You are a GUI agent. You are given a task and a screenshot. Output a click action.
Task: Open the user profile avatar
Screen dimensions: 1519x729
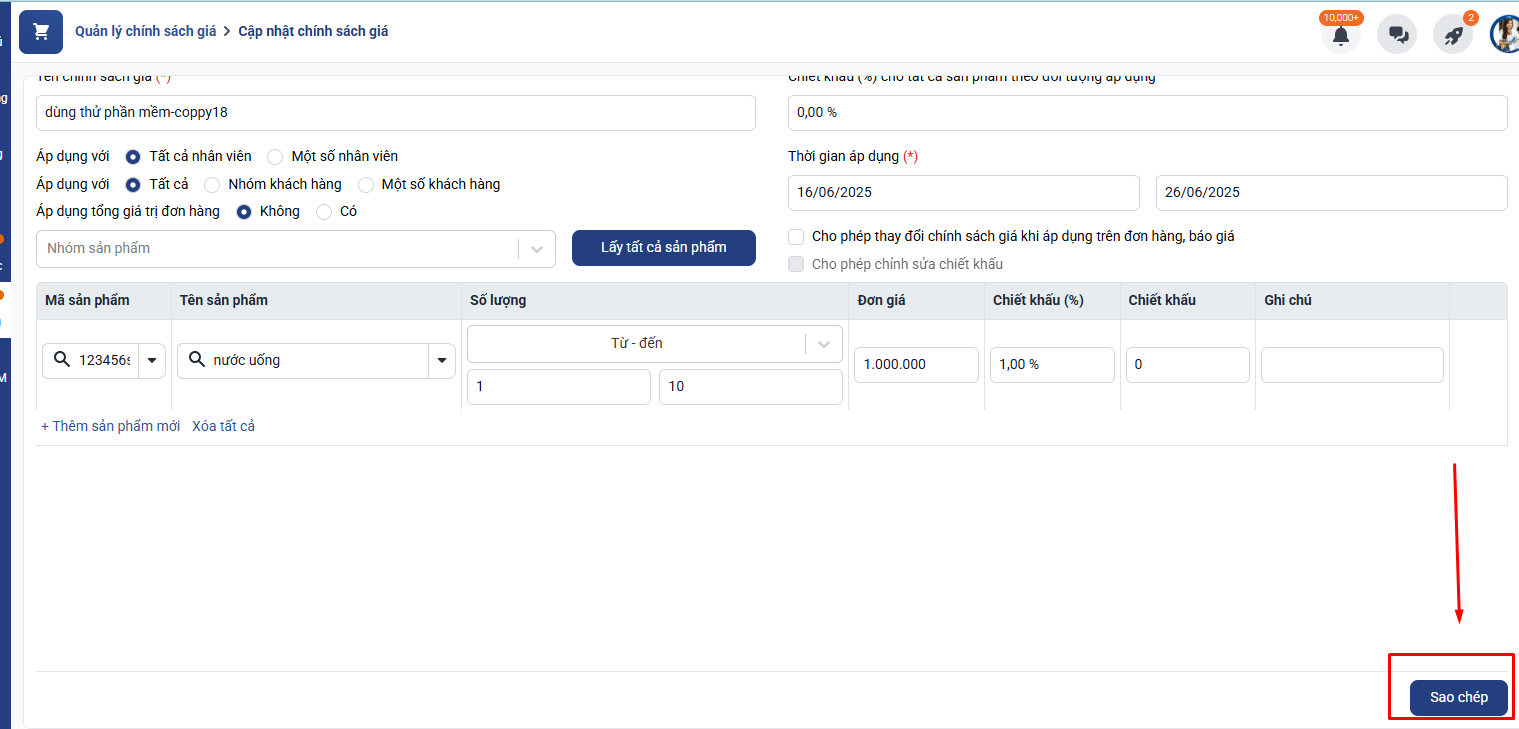[1504, 34]
